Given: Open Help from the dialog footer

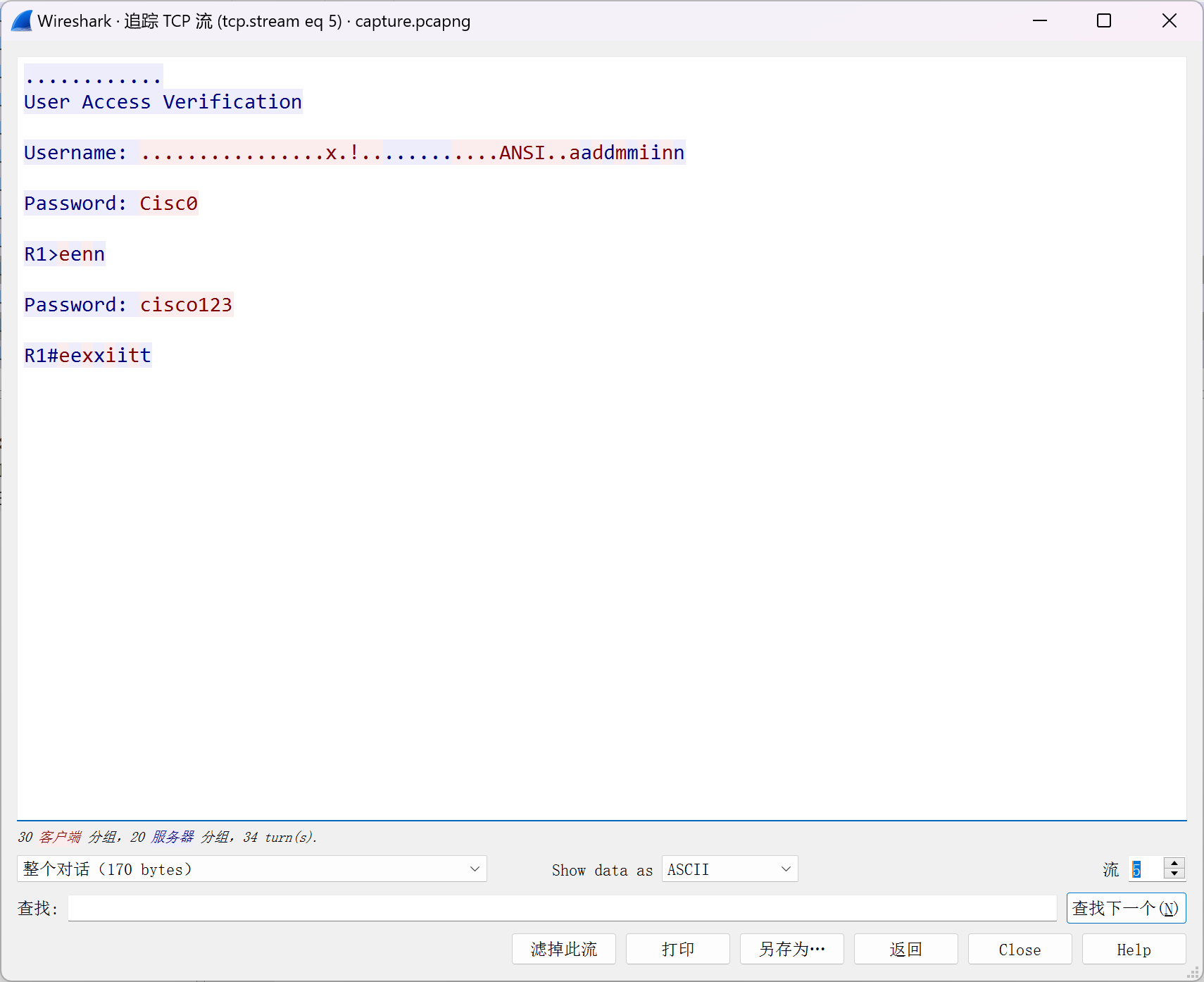Looking at the screenshot, I should pyautogui.click(x=1133, y=949).
